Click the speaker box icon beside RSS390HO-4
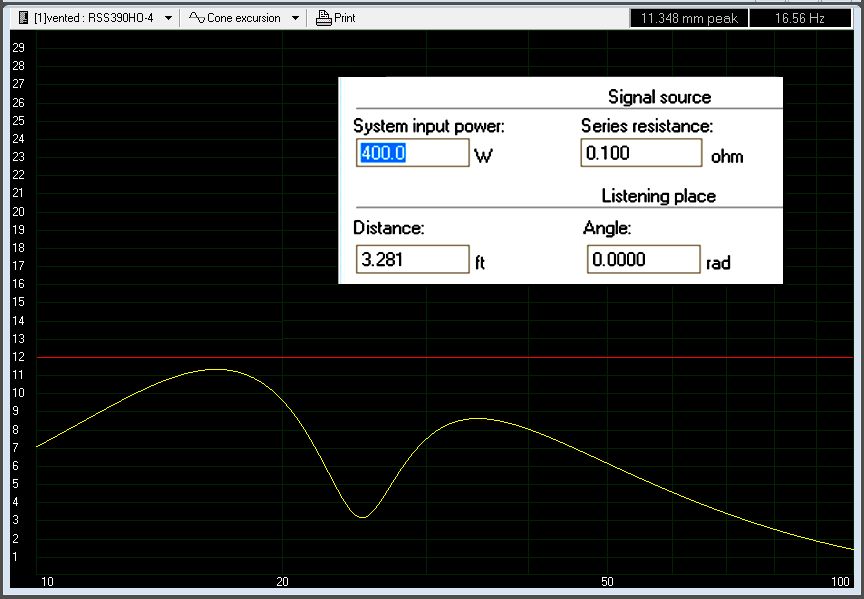 [x=23, y=18]
